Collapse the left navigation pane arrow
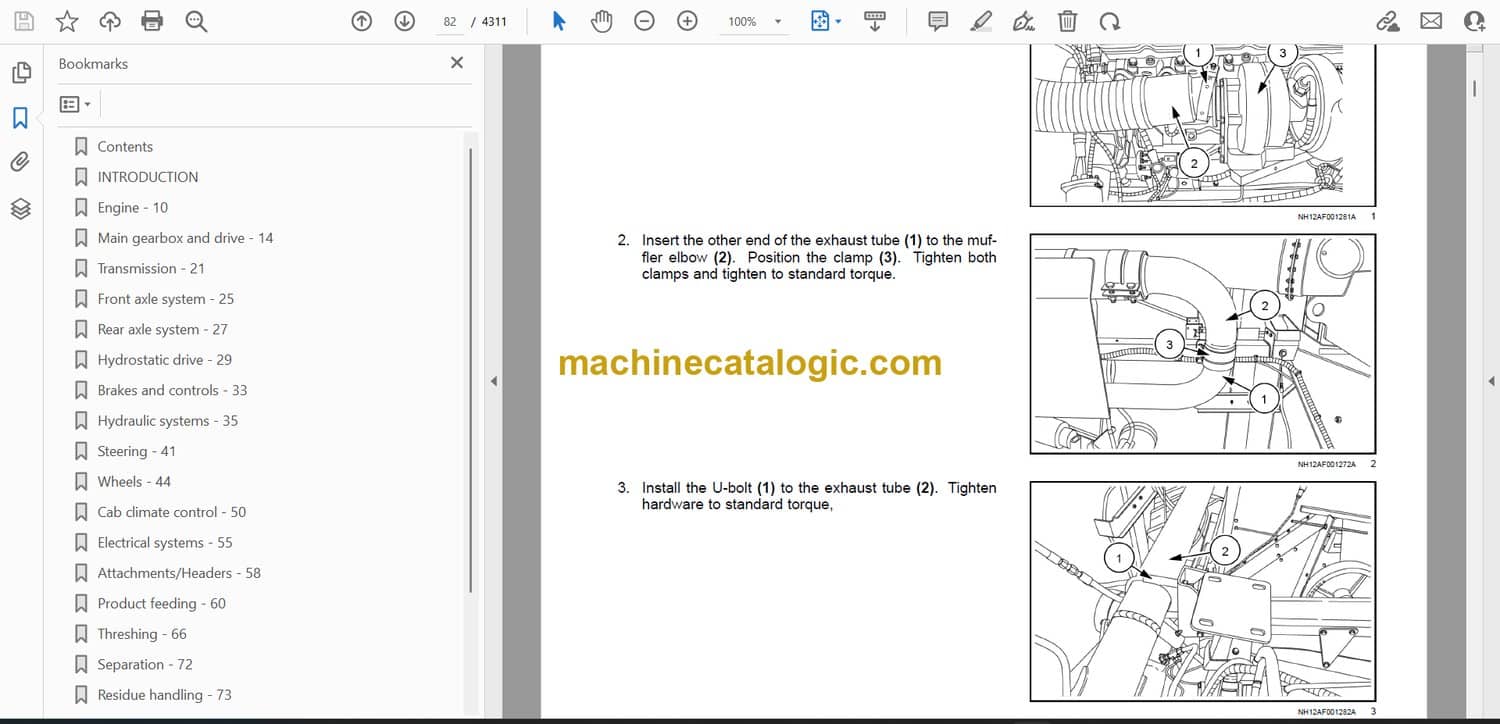This screenshot has width=1500, height=724. (x=492, y=381)
